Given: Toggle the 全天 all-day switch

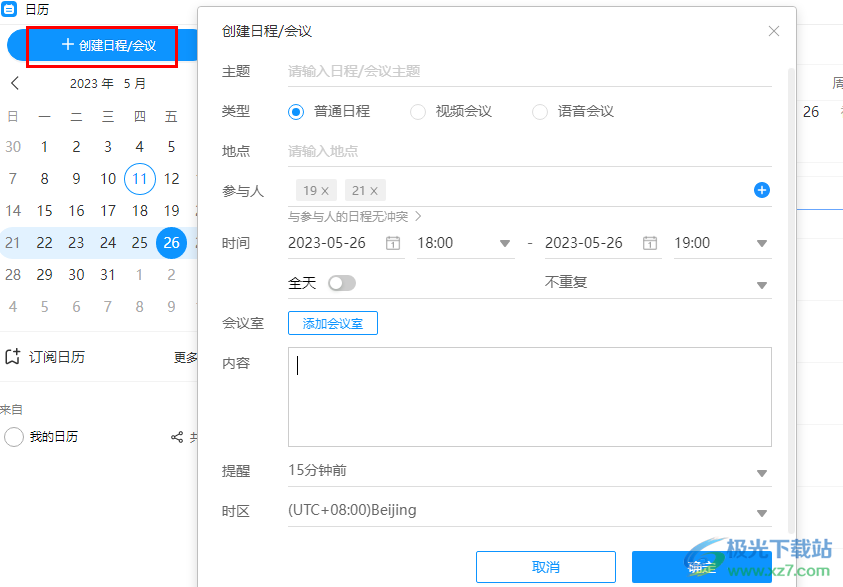Looking at the screenshot, I should [341, 283].
